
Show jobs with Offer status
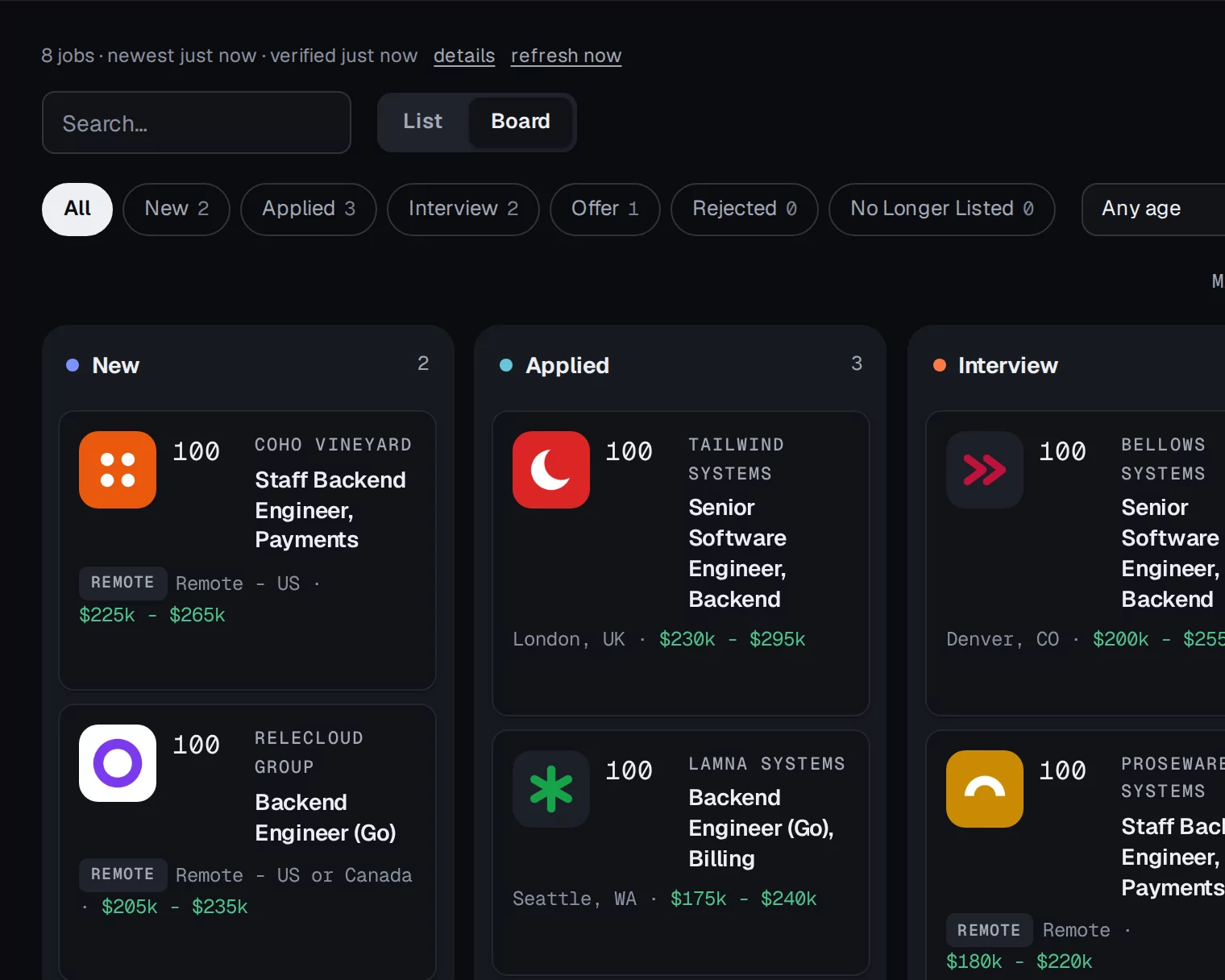point(605,209)
